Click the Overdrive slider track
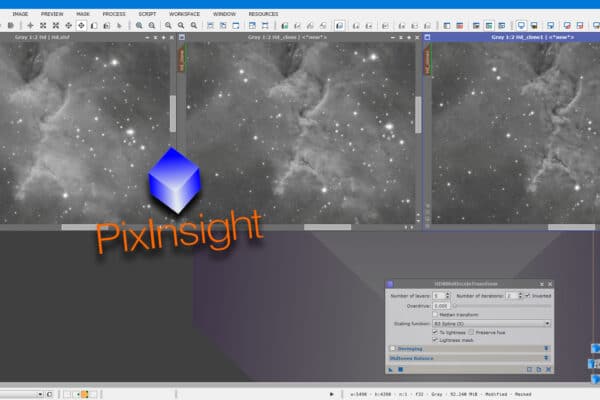 [502, 306]
